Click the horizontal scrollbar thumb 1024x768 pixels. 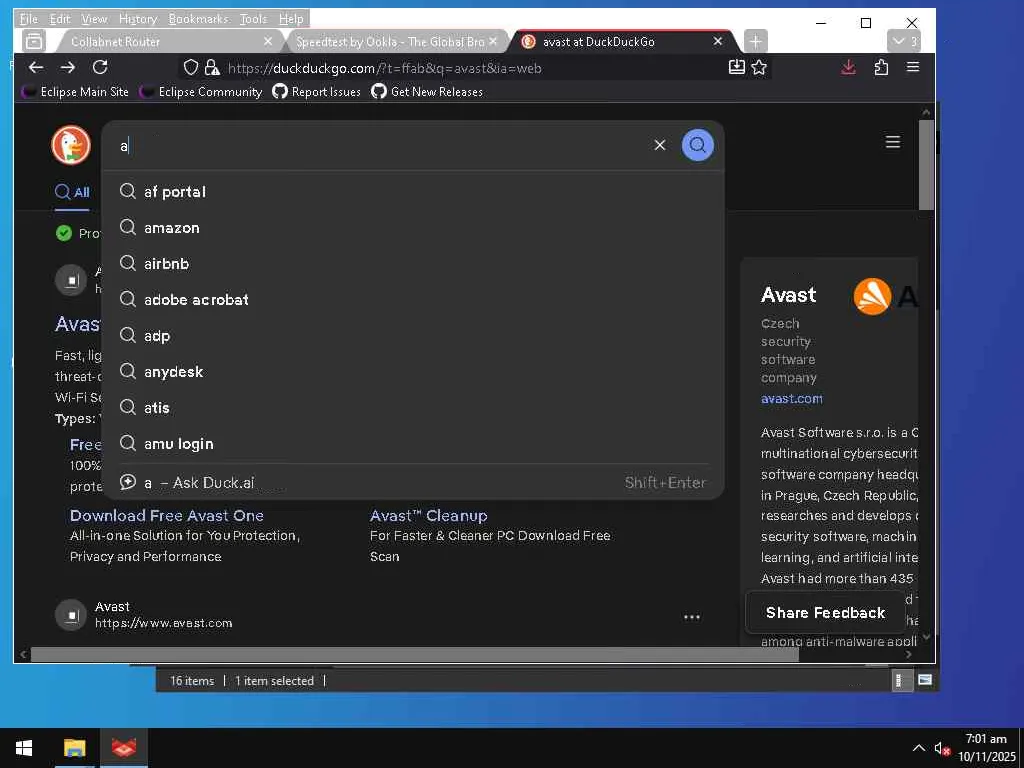tap(415, 654)
